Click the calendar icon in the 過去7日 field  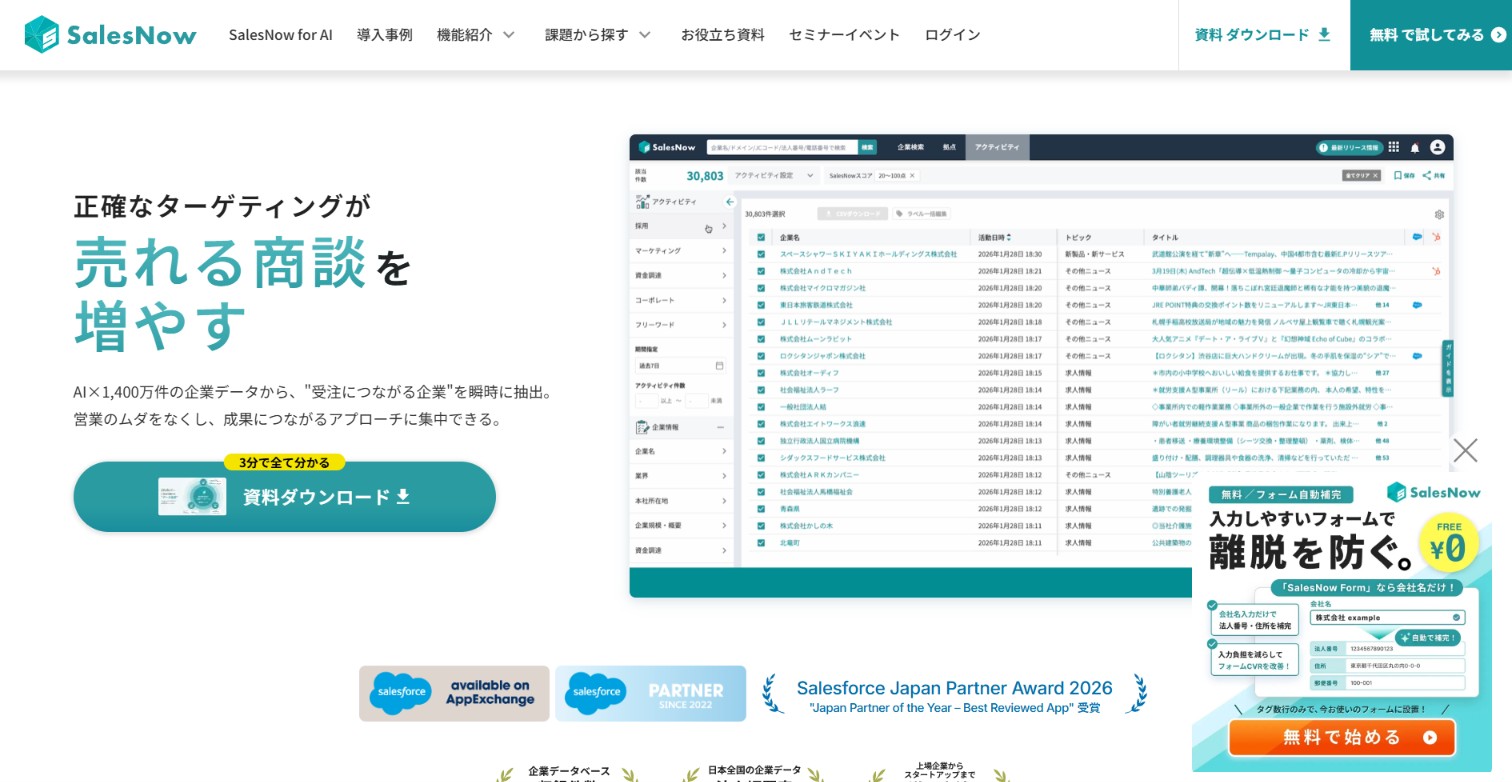(x=719, y=366)
